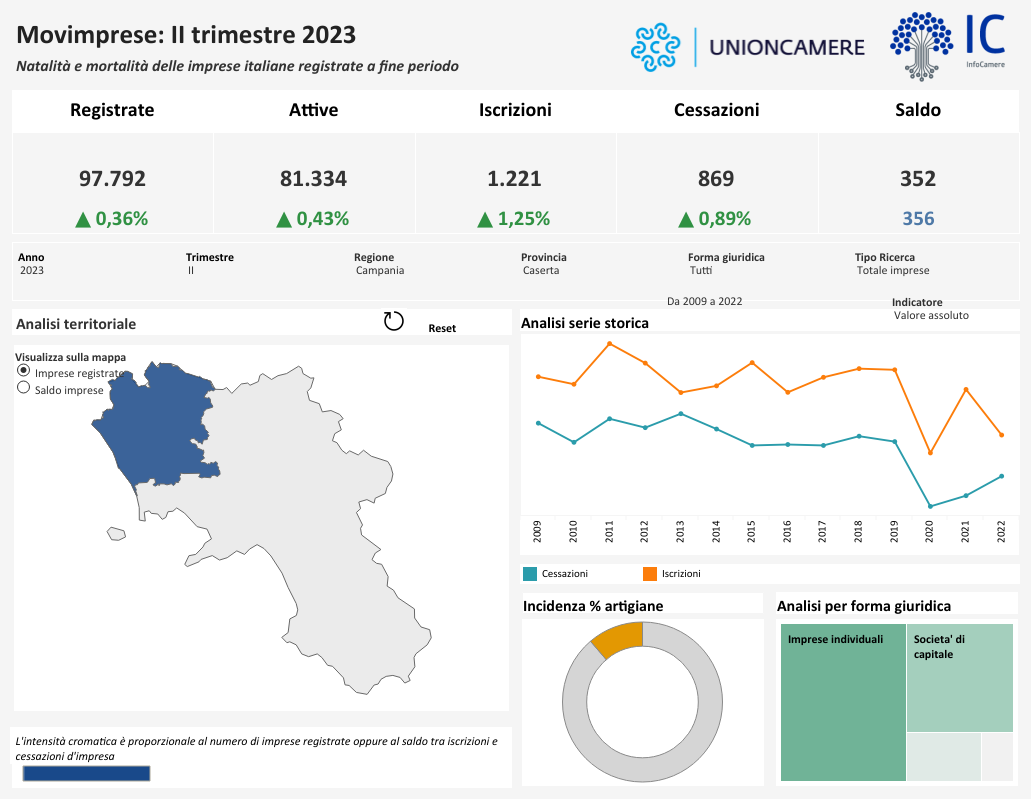Click the Iscrizioni value 1.221
Screen dimensions: 1031x799
click(x=514, y=179)
